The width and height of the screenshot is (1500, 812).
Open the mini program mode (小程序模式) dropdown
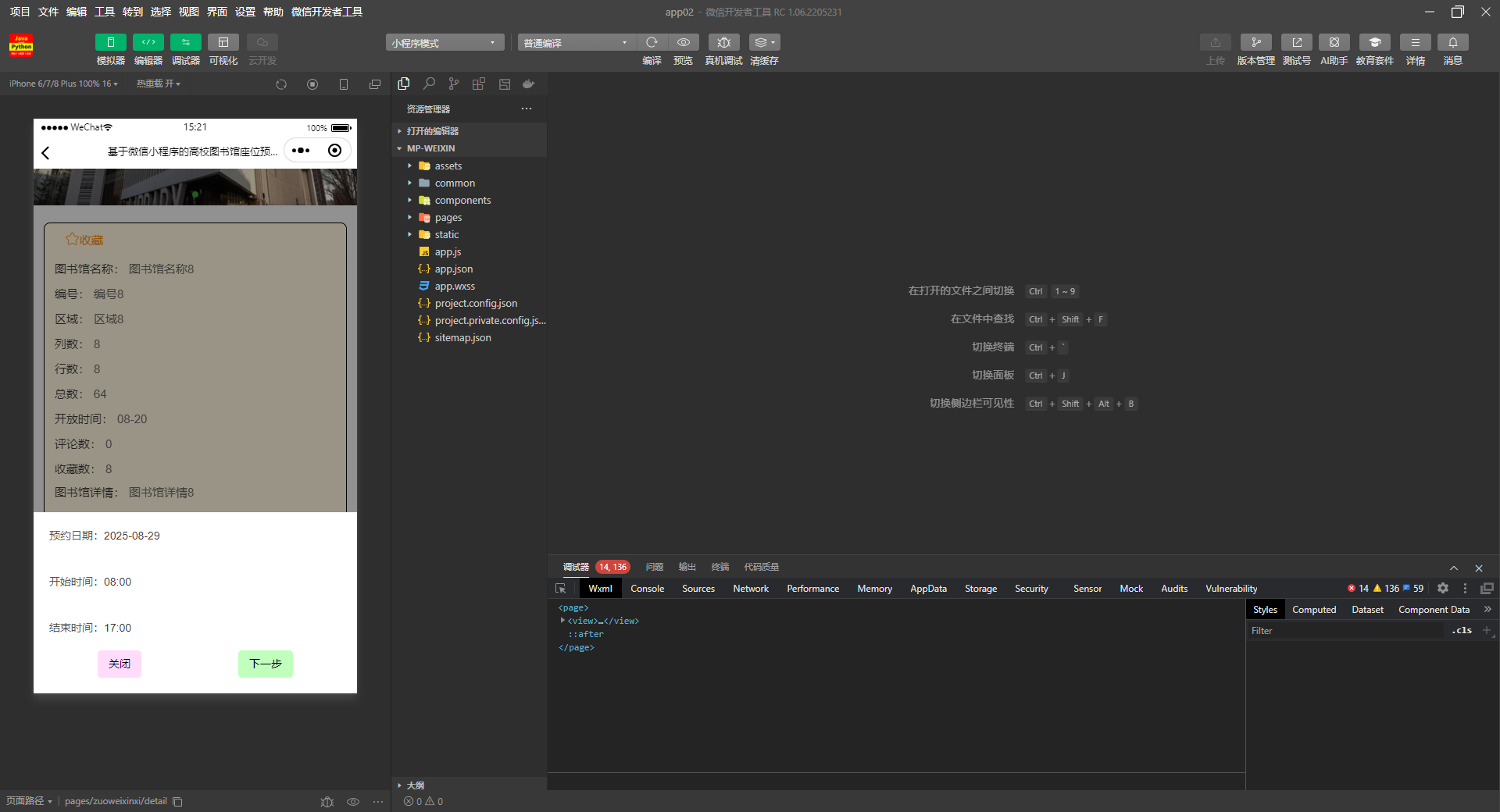(x=444, y=42)
